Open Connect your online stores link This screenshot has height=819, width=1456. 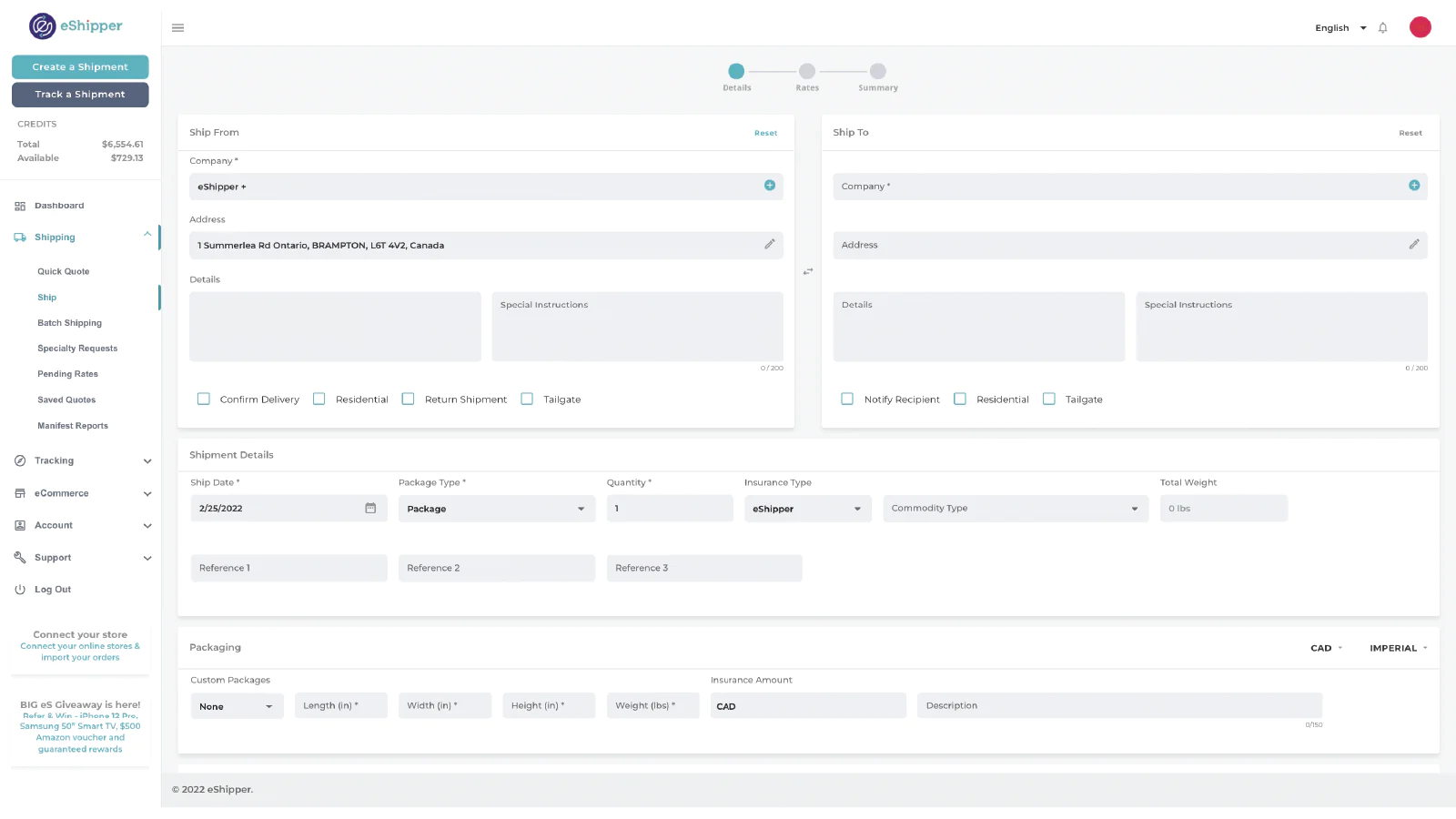pos(80,652)
